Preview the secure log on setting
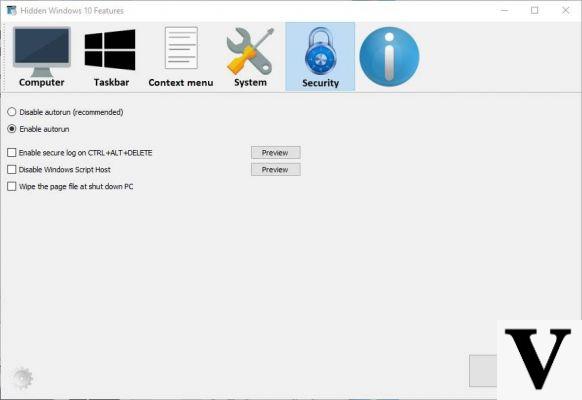The image size is (582, 400). pos(275,153)
